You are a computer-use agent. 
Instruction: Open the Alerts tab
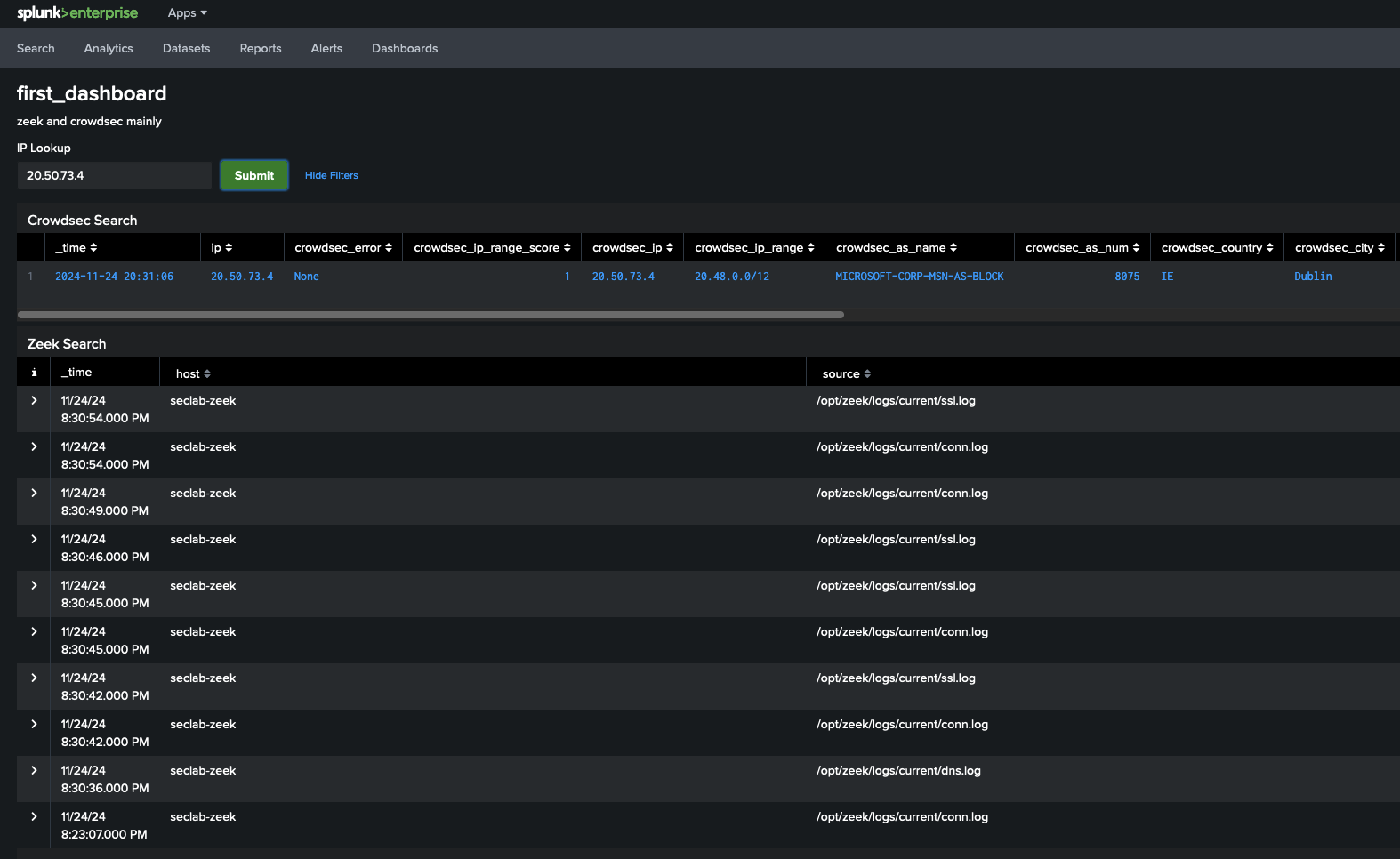326,48
